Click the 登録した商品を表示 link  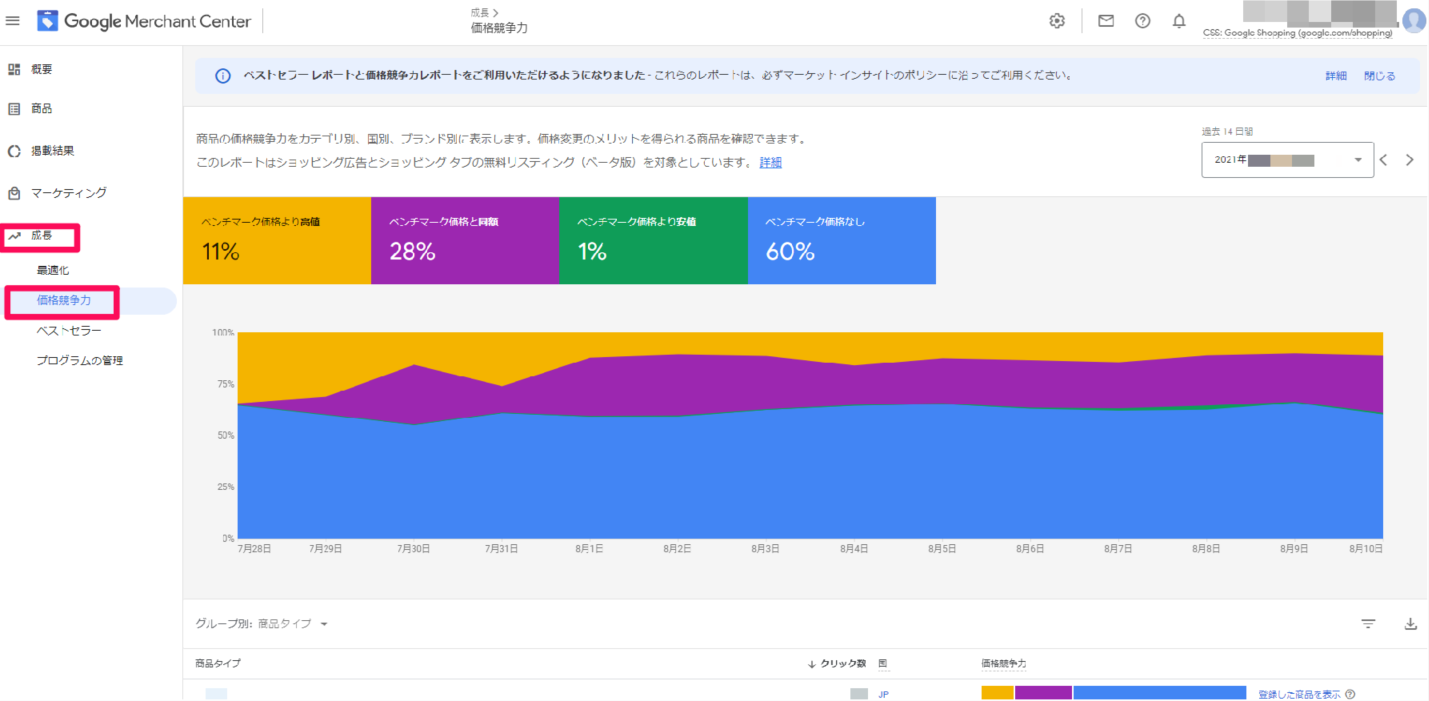tap(1299, 694)
